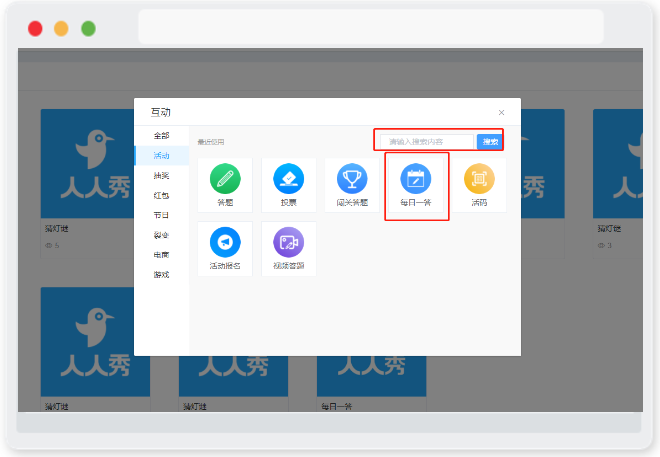Open the background 每日一答 card thumbnail
Screen dimensions: 660x457
[371, 376]
